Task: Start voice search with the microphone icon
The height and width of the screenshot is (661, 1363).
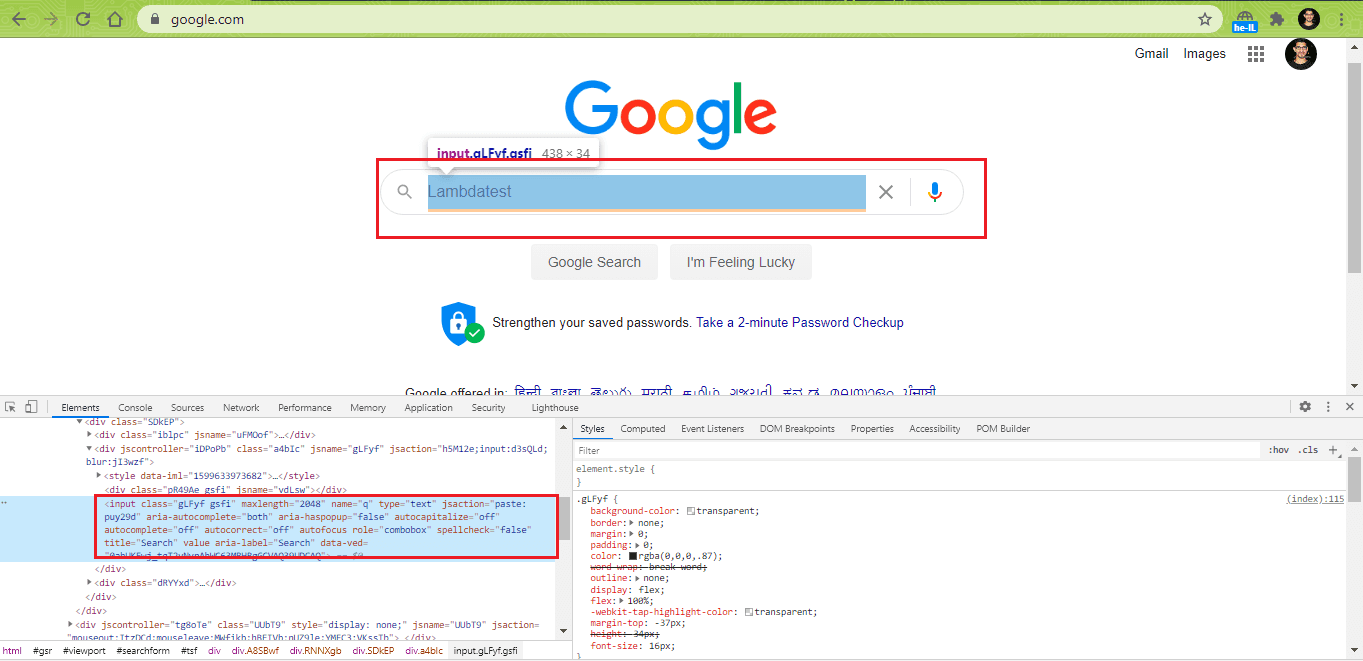Action: click(935, 192)
